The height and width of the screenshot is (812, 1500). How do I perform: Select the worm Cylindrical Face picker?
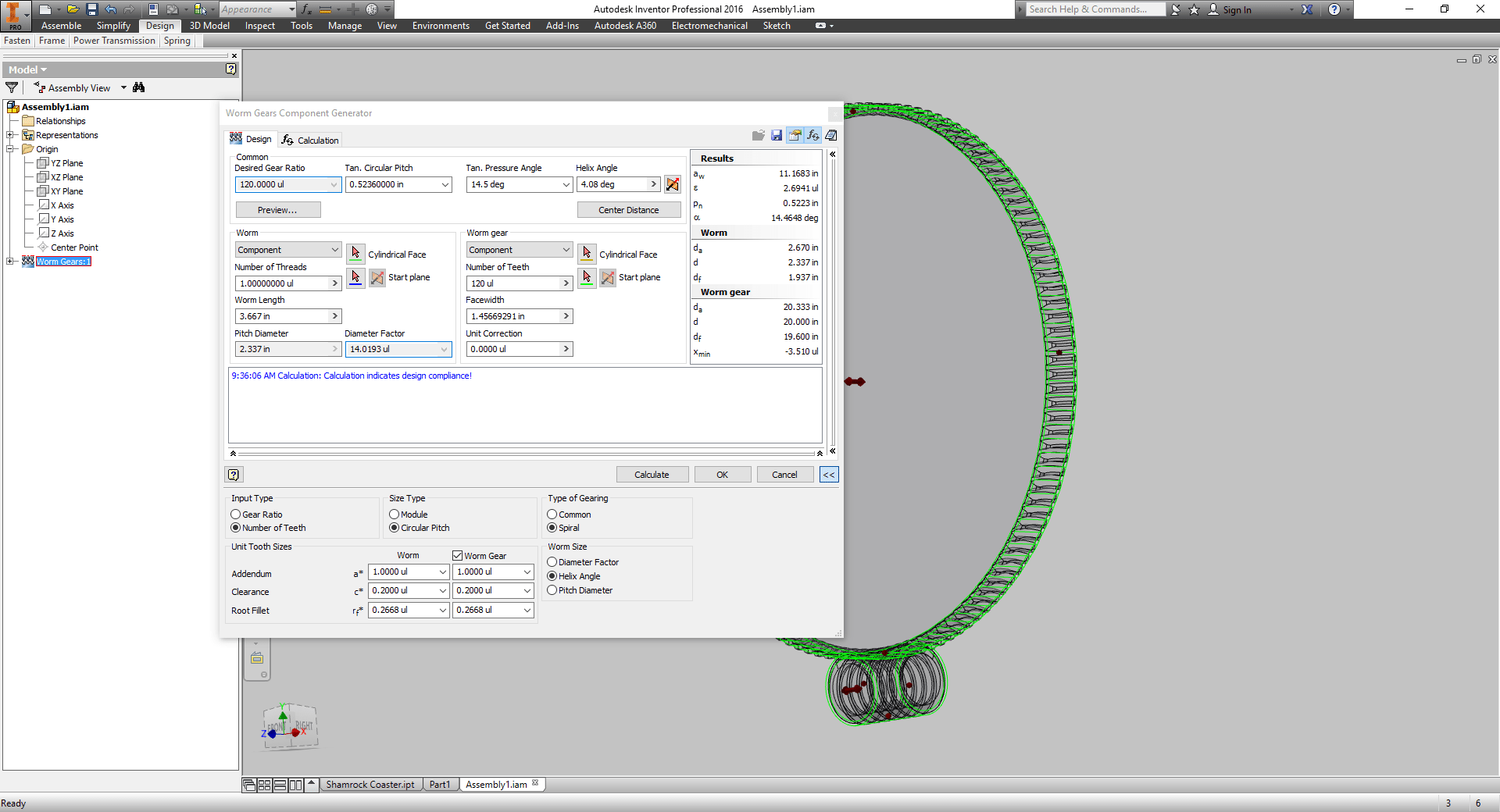coord(355,253)
